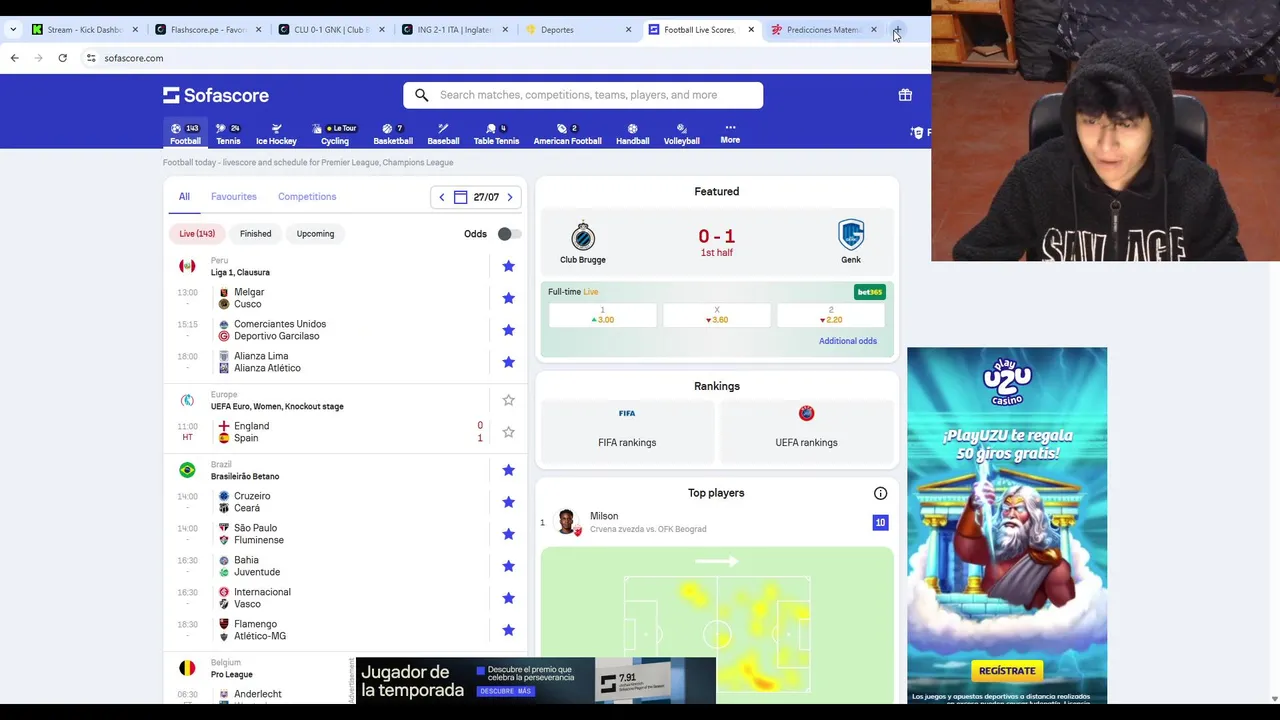Click the away win odds 2.20
The width and height of the screenshot is (1280, 720).
click(x=831, y=315)
